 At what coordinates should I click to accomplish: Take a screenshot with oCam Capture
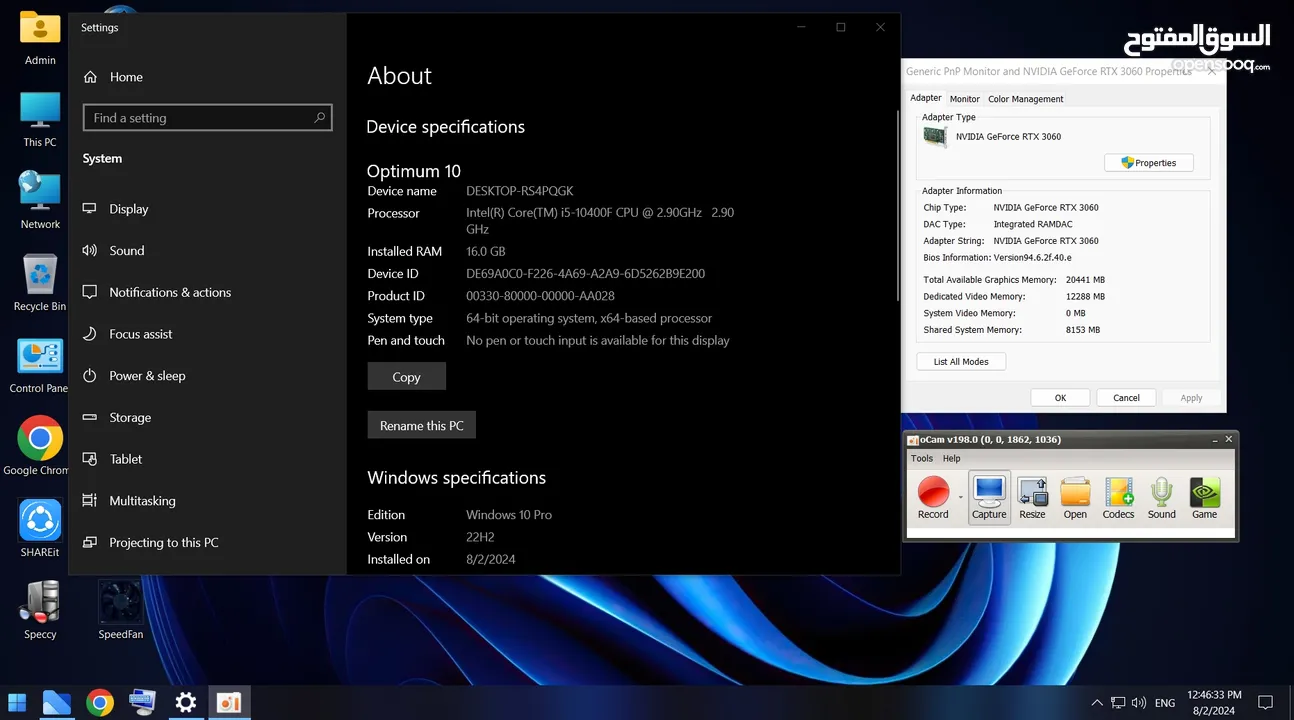coord(989,498)
